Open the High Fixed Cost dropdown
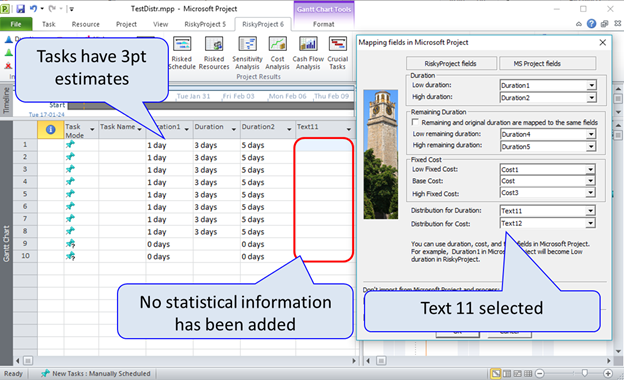 point(591,193)
